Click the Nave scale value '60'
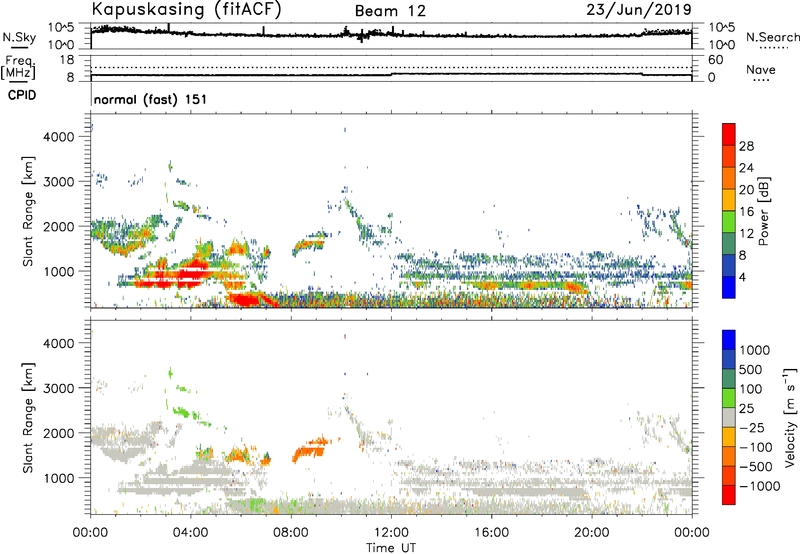800x554 pixels. click(715, 60)
